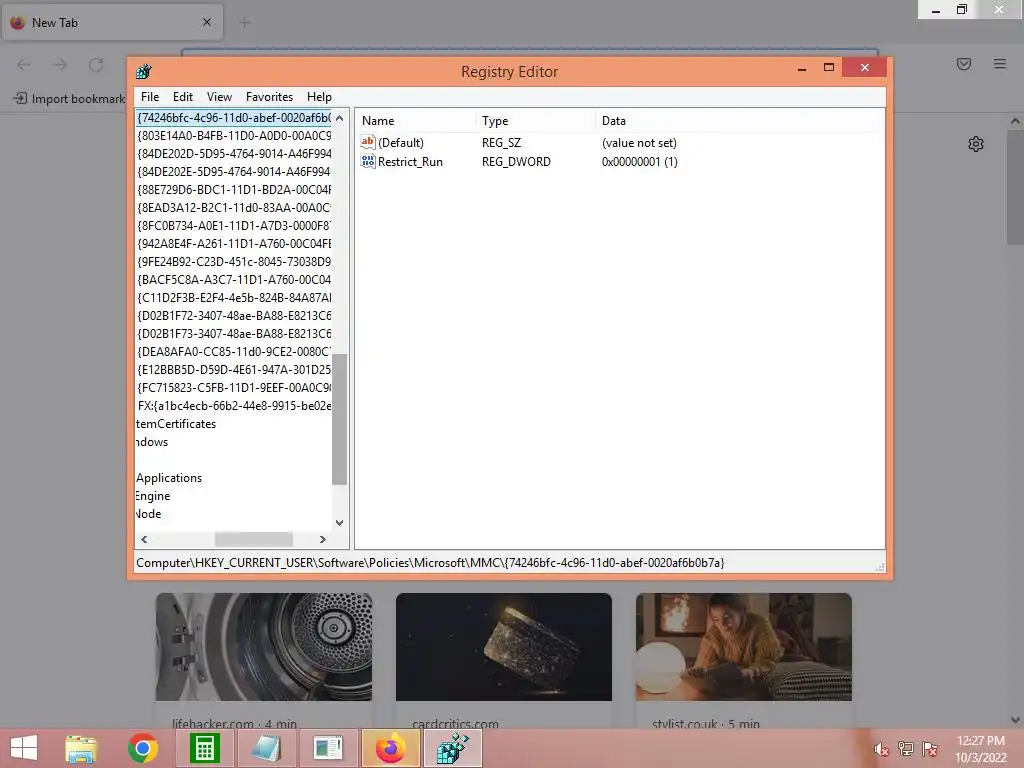Select key {84DE202D-5D95-4764-9014-A46F994

tap(234, 153)
